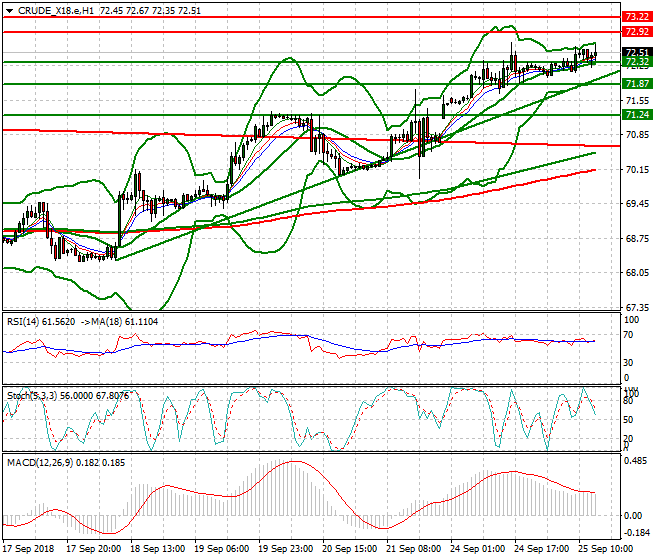Click the 20 Sep 15:00 time label

pyautogui.click(x=349, y=549)
